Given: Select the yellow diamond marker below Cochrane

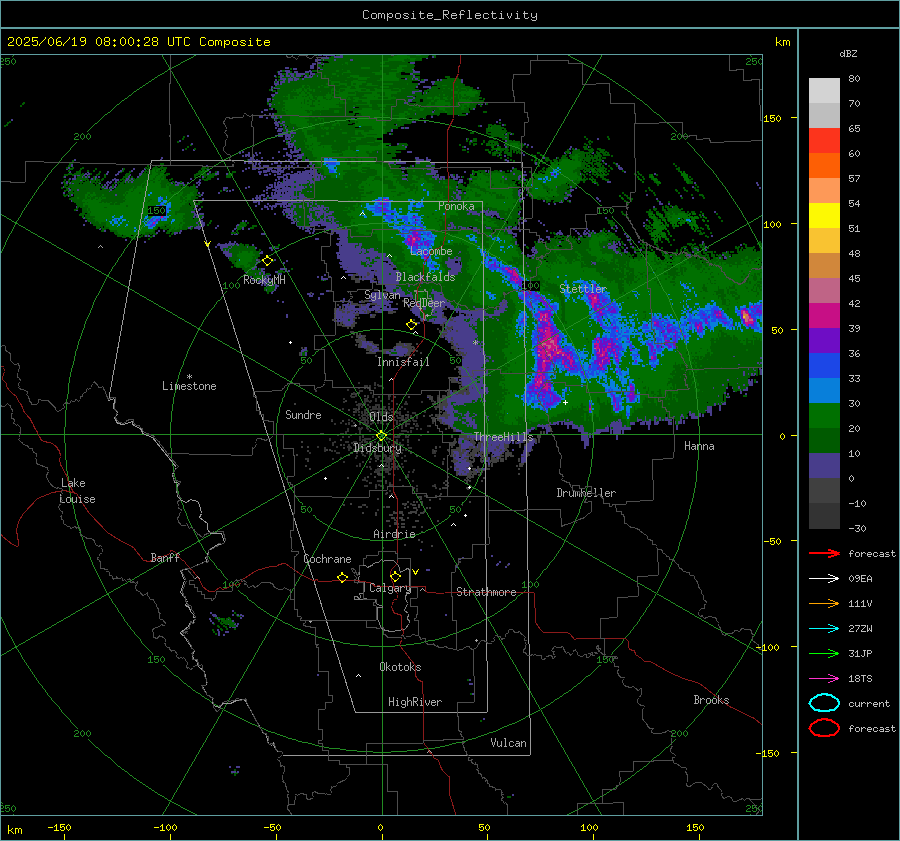Looking at the screenshot, I should [x=342, y=577].
